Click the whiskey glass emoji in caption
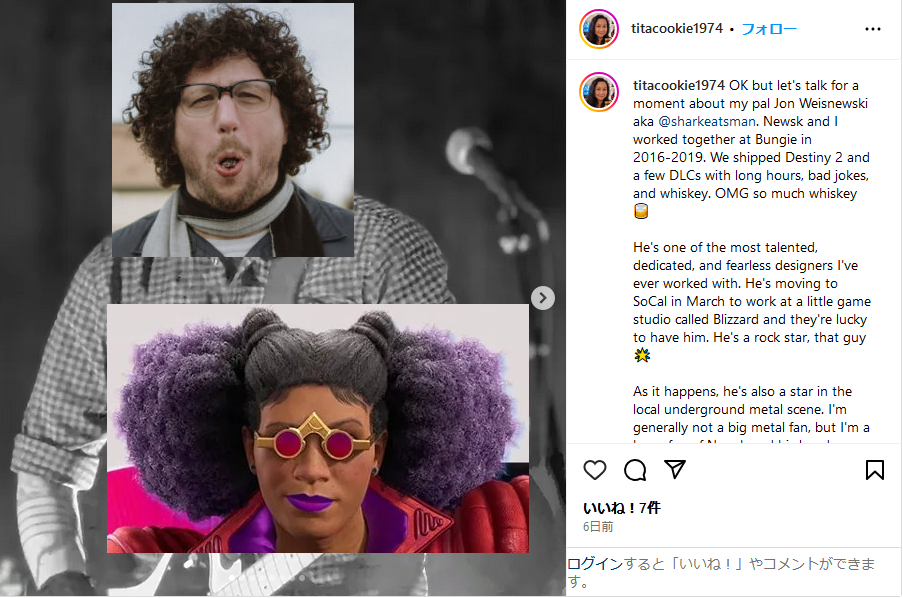Screen dimensions: 903x598 point(641,211)
